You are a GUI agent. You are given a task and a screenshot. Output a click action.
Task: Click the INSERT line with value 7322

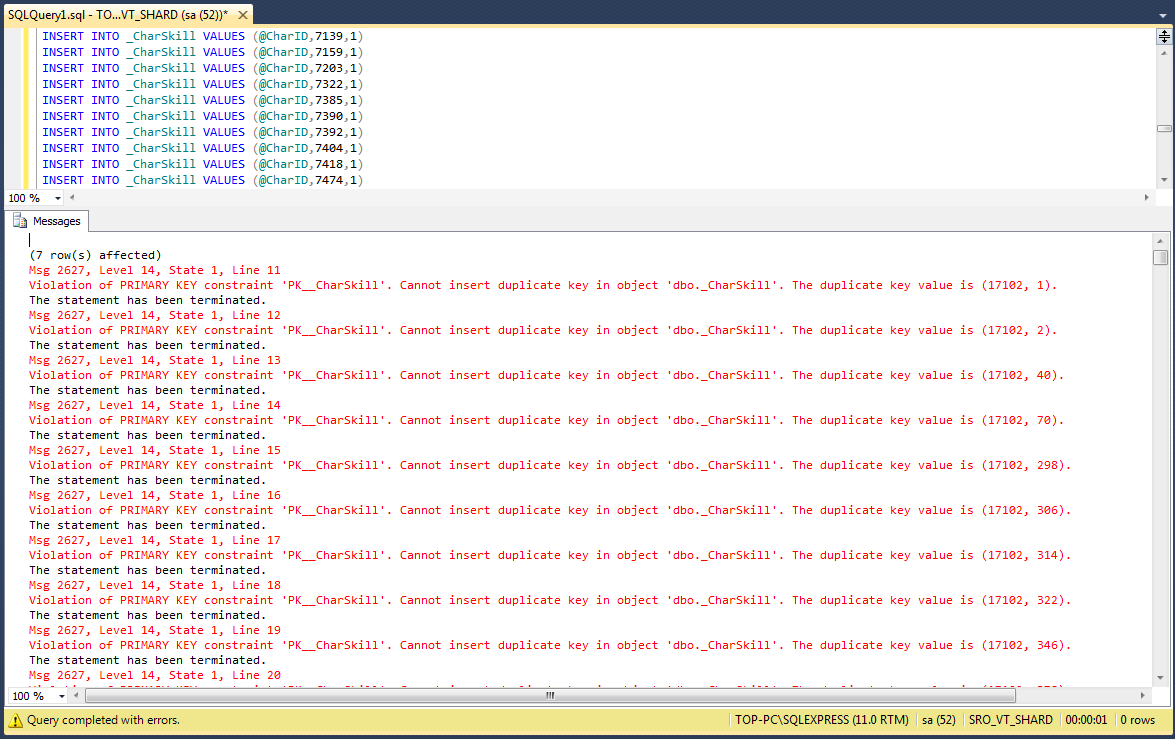(202, 84)
